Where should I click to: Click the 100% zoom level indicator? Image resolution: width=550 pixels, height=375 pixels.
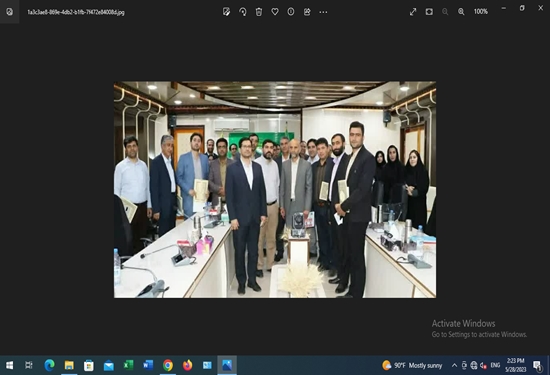pos(481,12)
